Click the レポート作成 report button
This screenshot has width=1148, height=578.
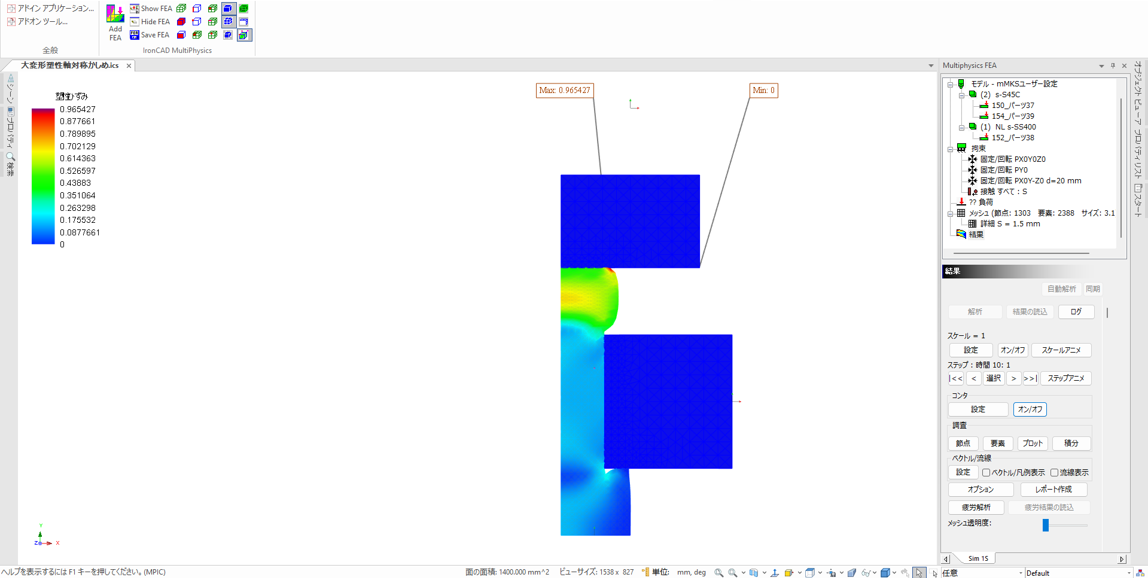[1054, 489]
